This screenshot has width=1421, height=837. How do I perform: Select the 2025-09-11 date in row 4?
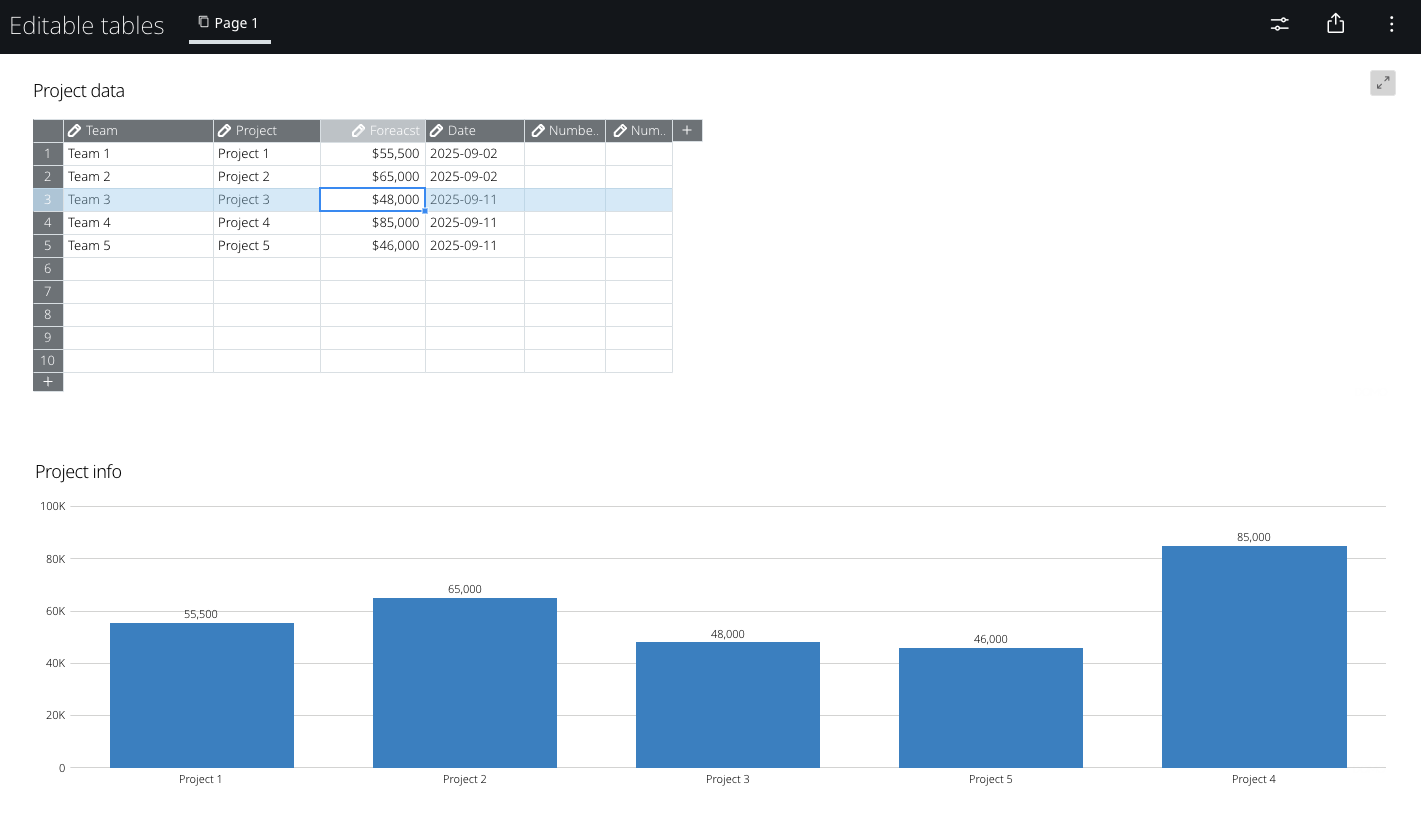[475, 223]
